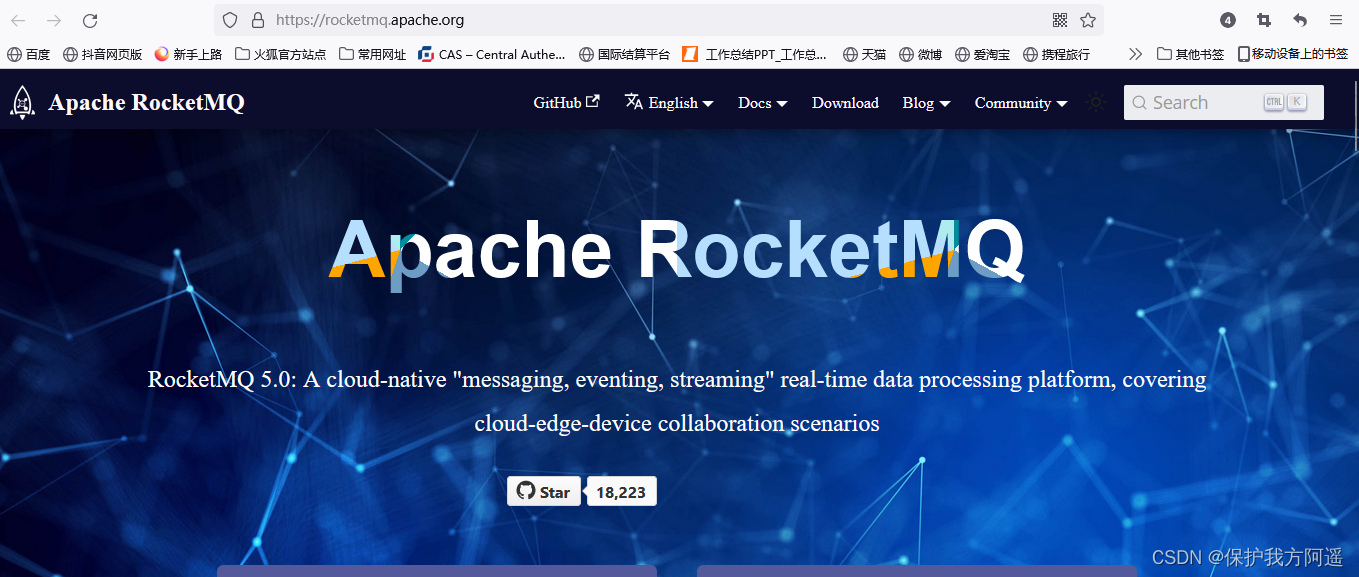
Task: Expand the English language dropdown
Action: tap(669, 102)
